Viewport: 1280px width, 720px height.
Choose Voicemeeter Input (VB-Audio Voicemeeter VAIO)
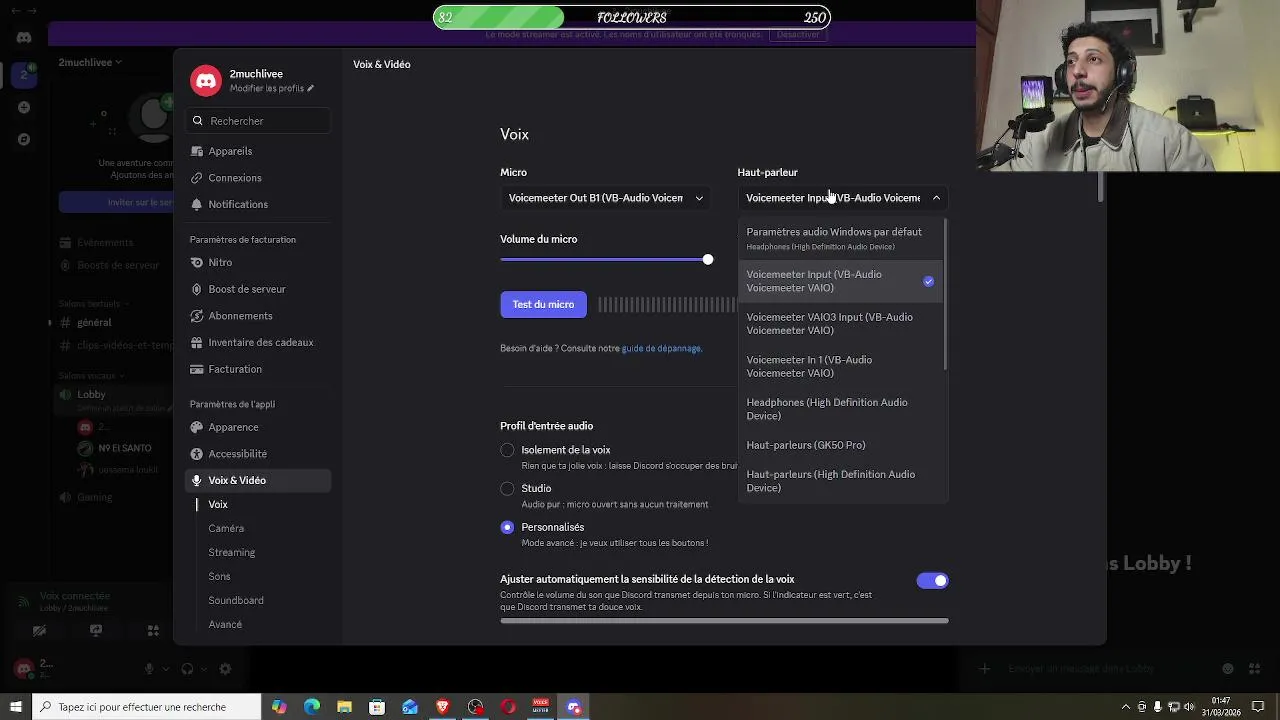(840, 281)
